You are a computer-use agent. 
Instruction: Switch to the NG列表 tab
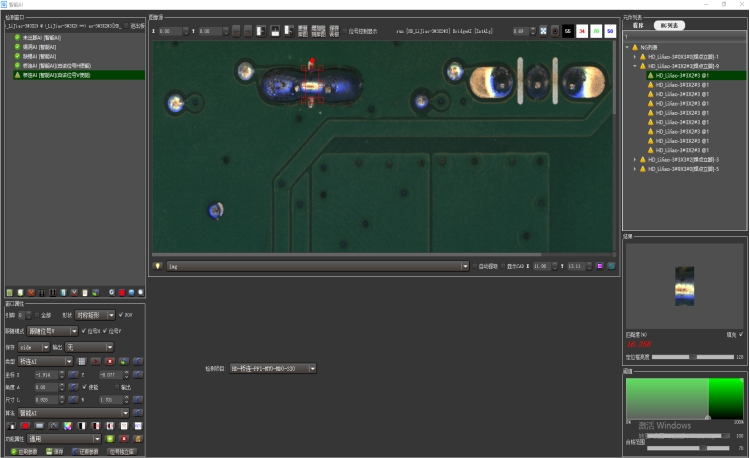click(x=671, y=24)
